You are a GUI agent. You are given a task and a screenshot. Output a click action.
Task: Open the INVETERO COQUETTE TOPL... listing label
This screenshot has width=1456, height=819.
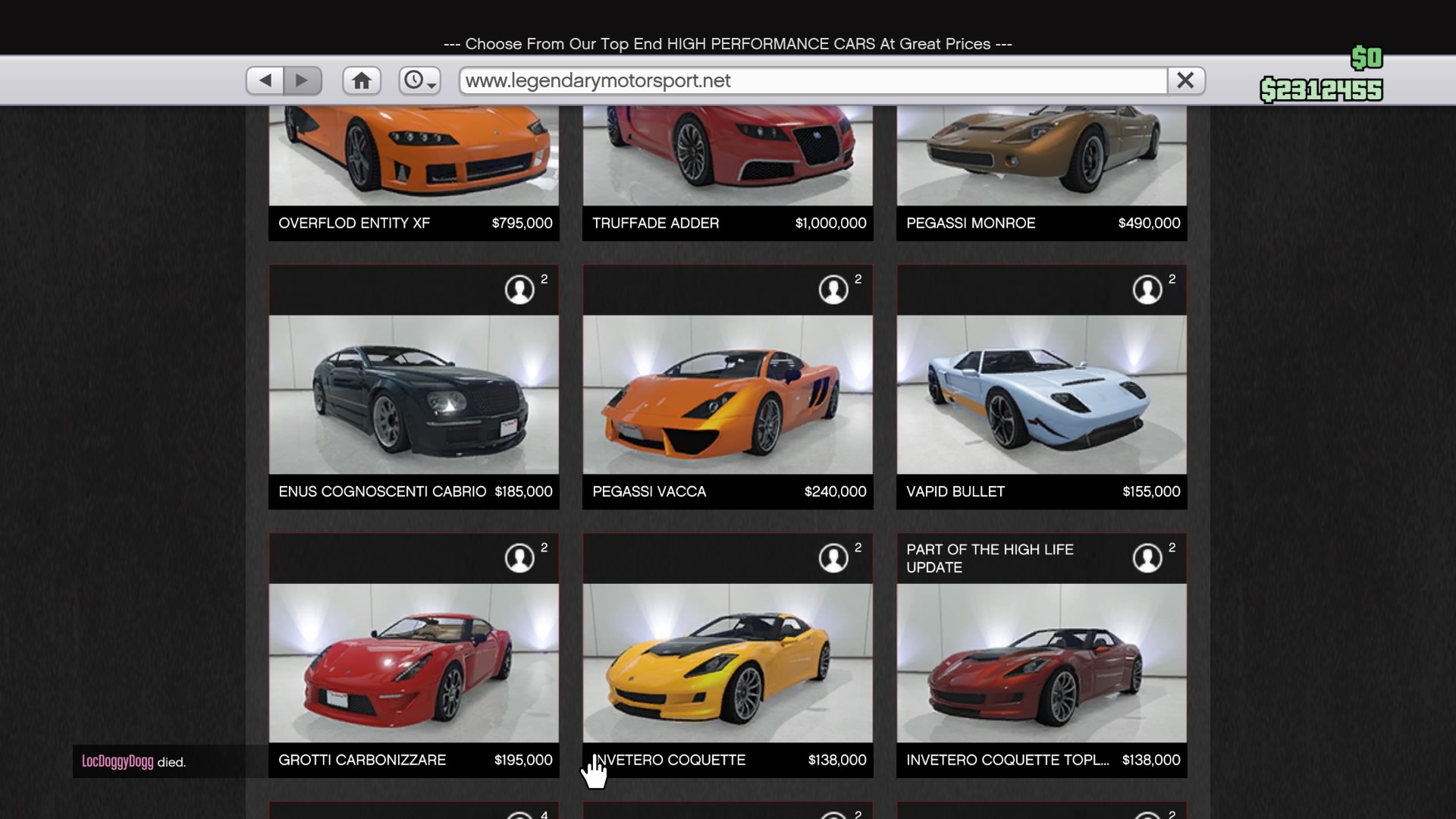pos(1008,760)
